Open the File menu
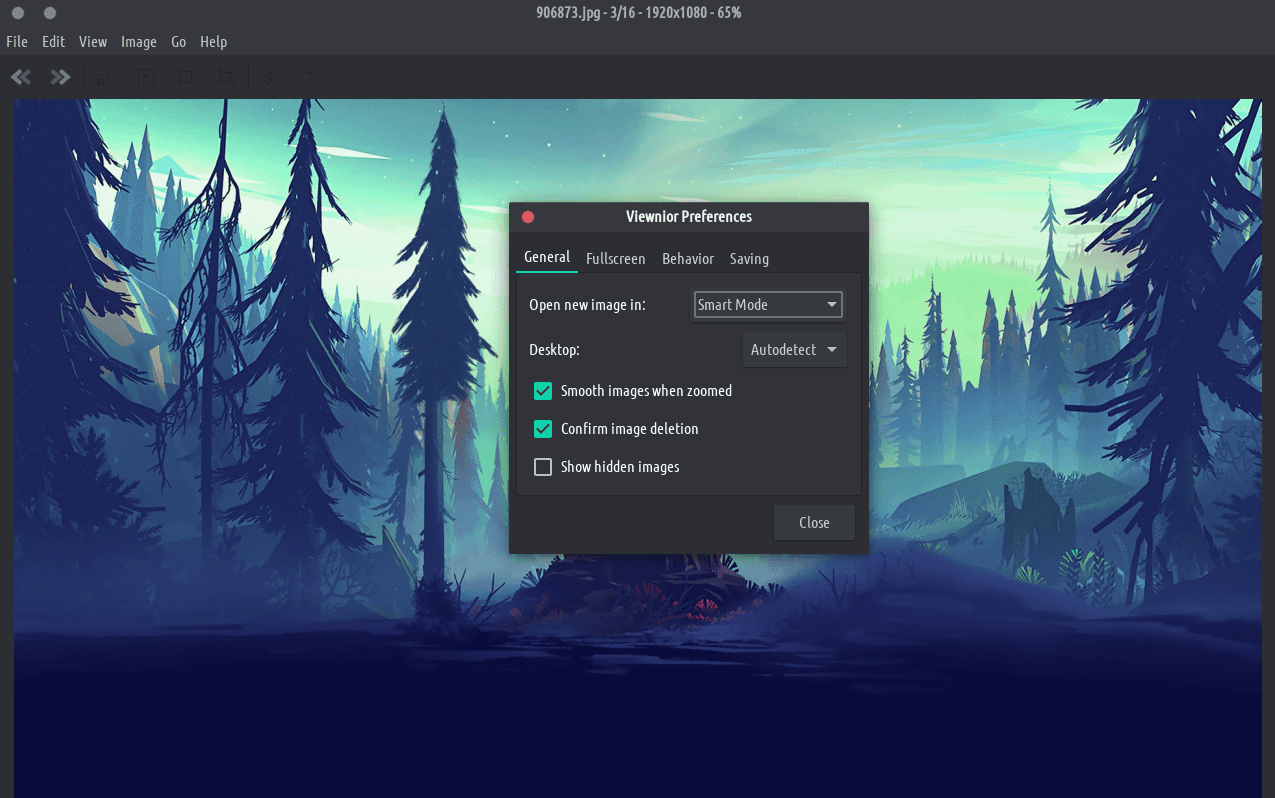 17,42
